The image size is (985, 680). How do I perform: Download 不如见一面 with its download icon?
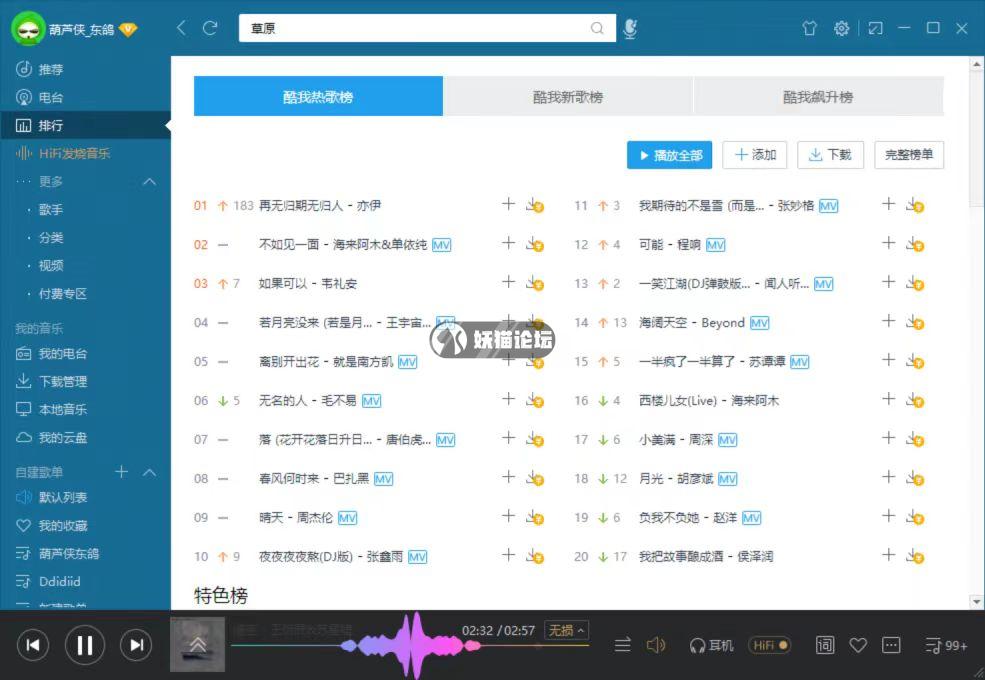click(535, 244)
